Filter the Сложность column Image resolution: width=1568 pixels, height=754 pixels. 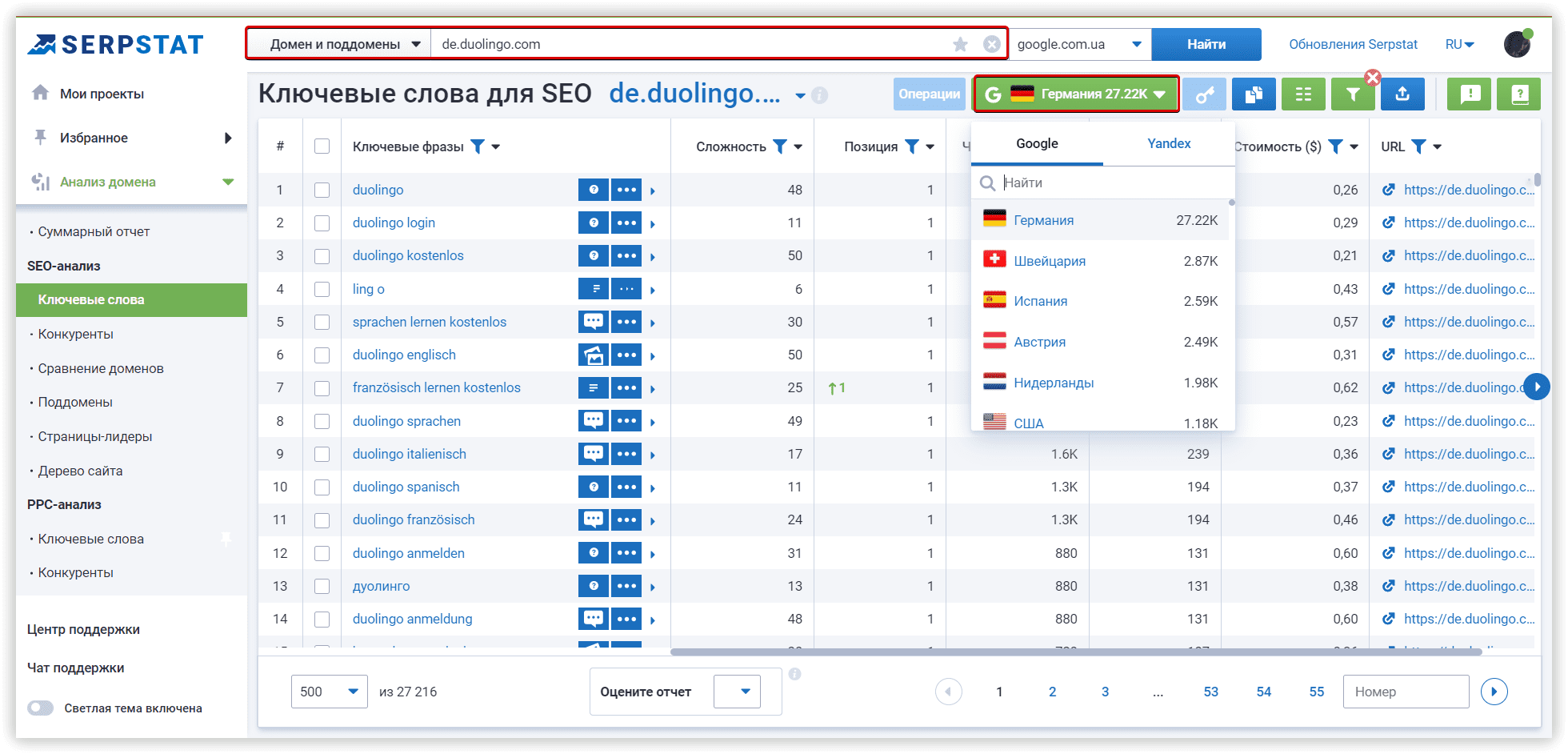point(779,146)
